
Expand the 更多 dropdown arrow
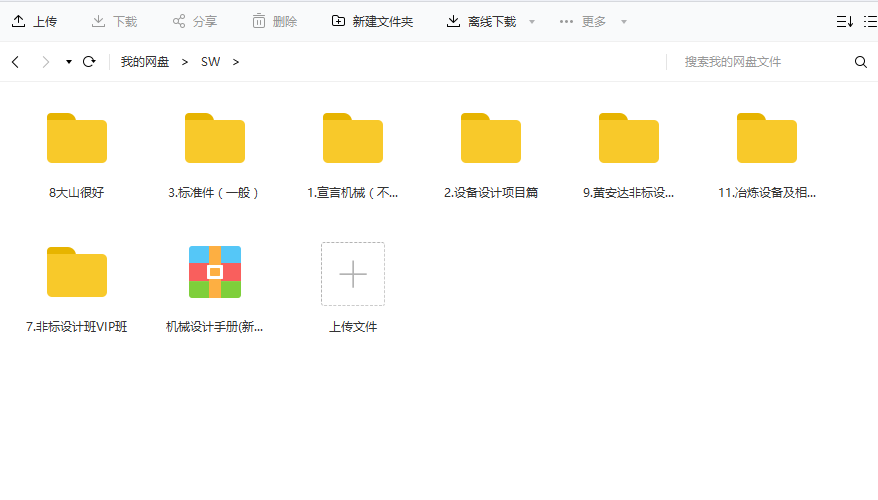tap(624, 22)
